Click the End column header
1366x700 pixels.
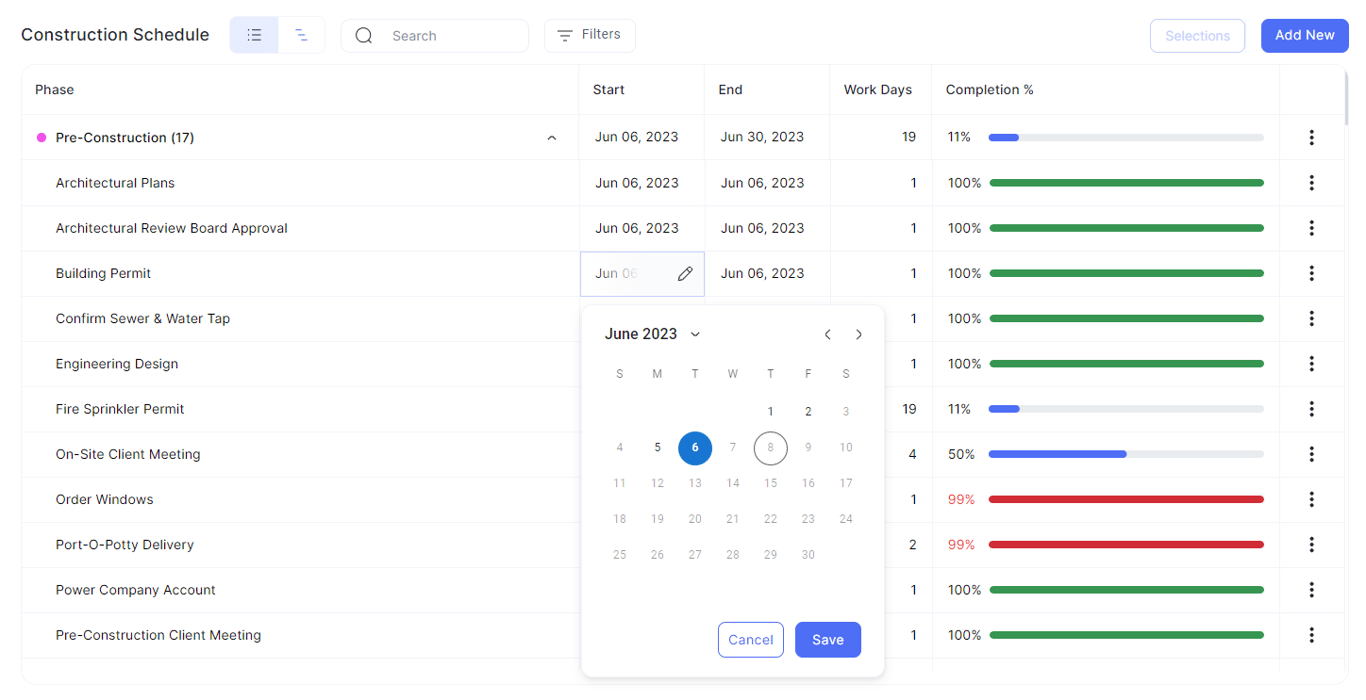(730, 90)
